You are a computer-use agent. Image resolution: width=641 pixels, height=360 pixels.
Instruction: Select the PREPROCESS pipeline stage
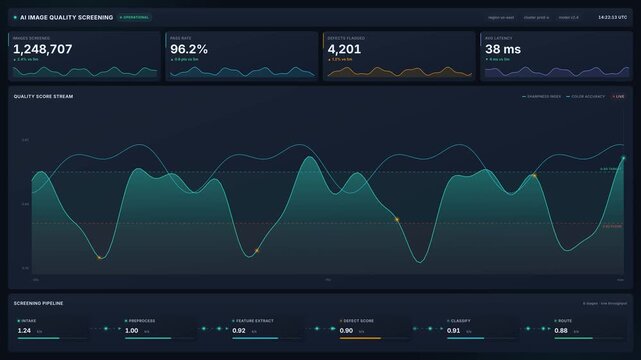pos(159,329)
